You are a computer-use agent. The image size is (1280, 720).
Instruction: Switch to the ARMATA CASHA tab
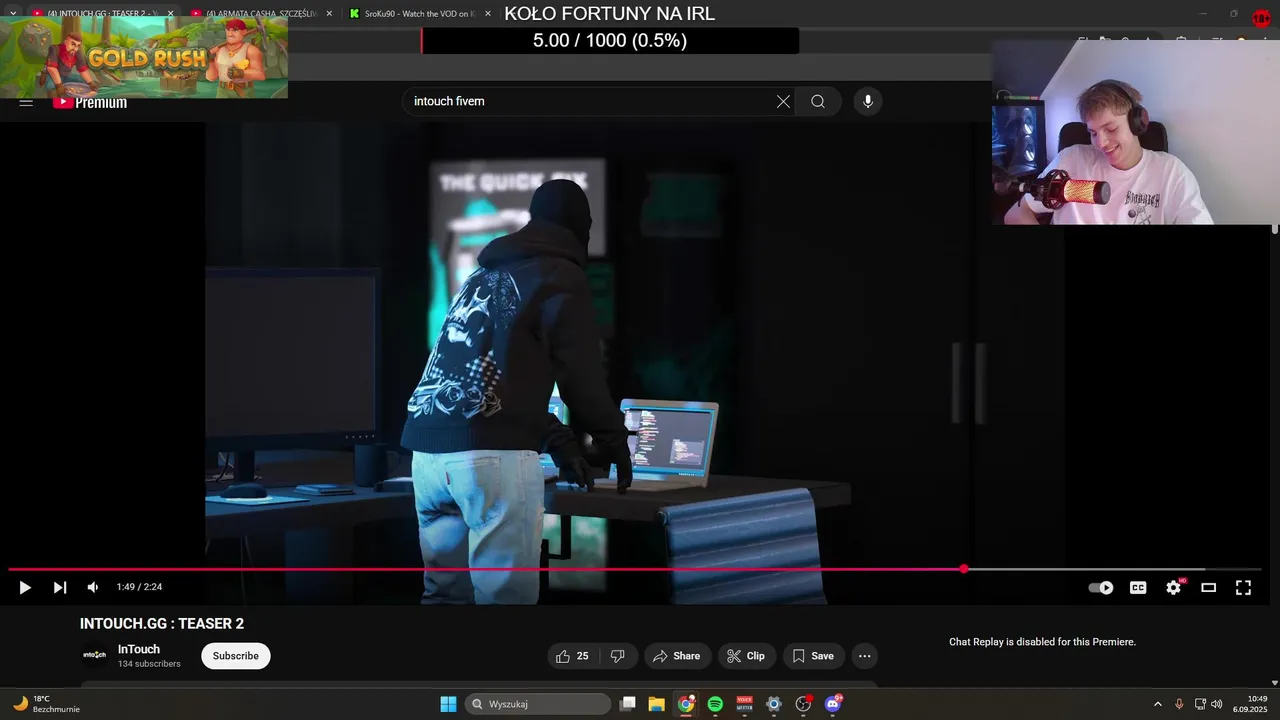click(260, 14)
